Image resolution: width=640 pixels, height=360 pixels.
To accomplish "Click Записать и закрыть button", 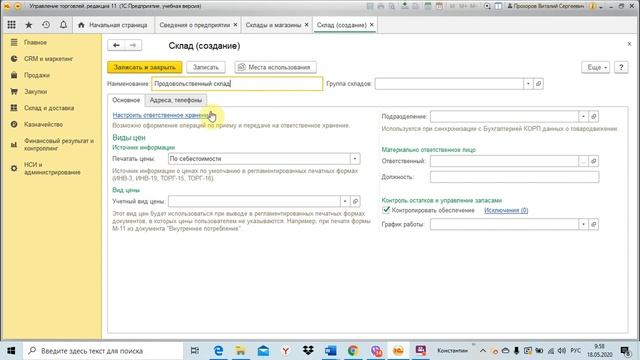I will pos(144,67).
